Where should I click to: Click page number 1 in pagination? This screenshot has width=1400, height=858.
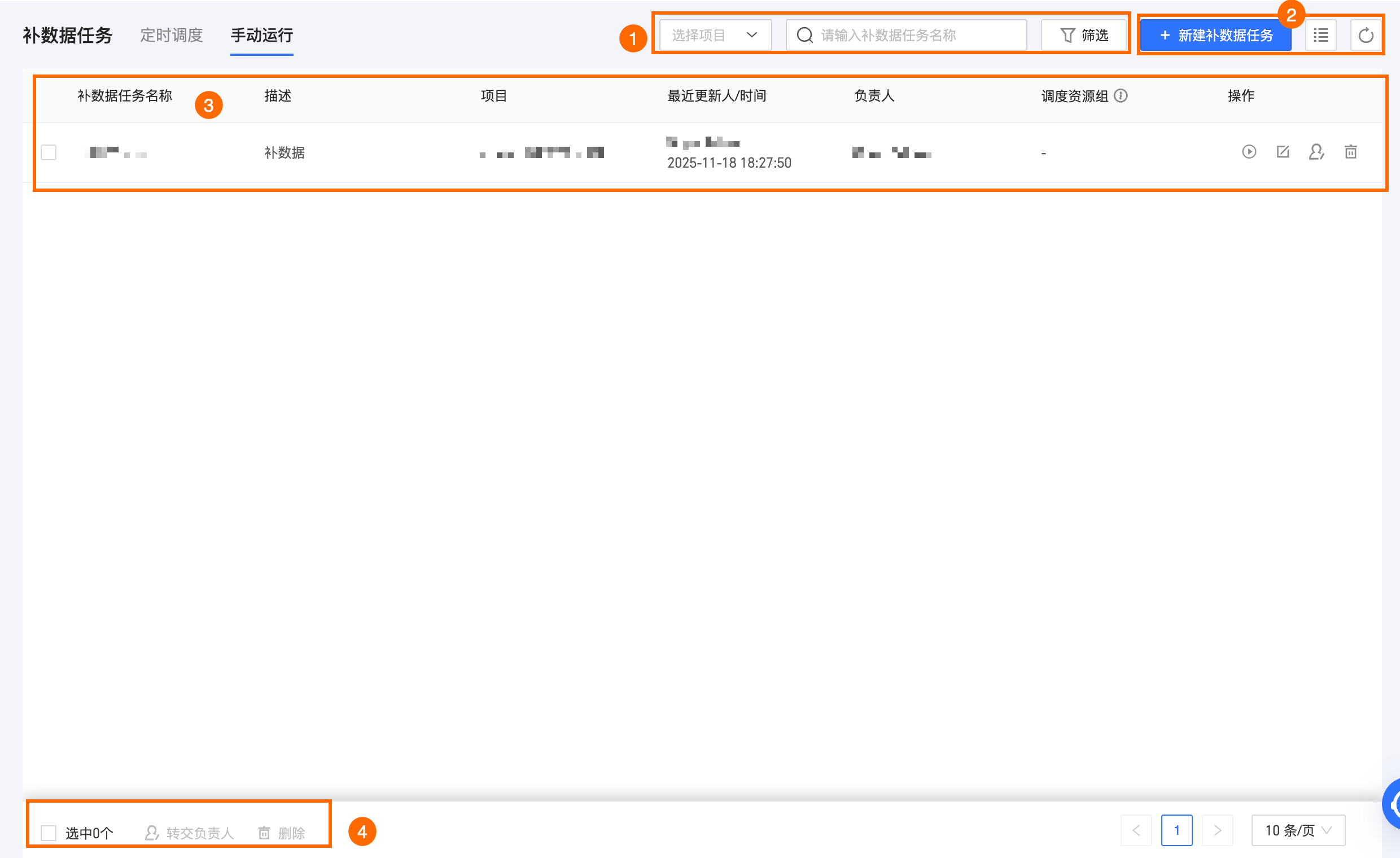tap(1176, 830)
